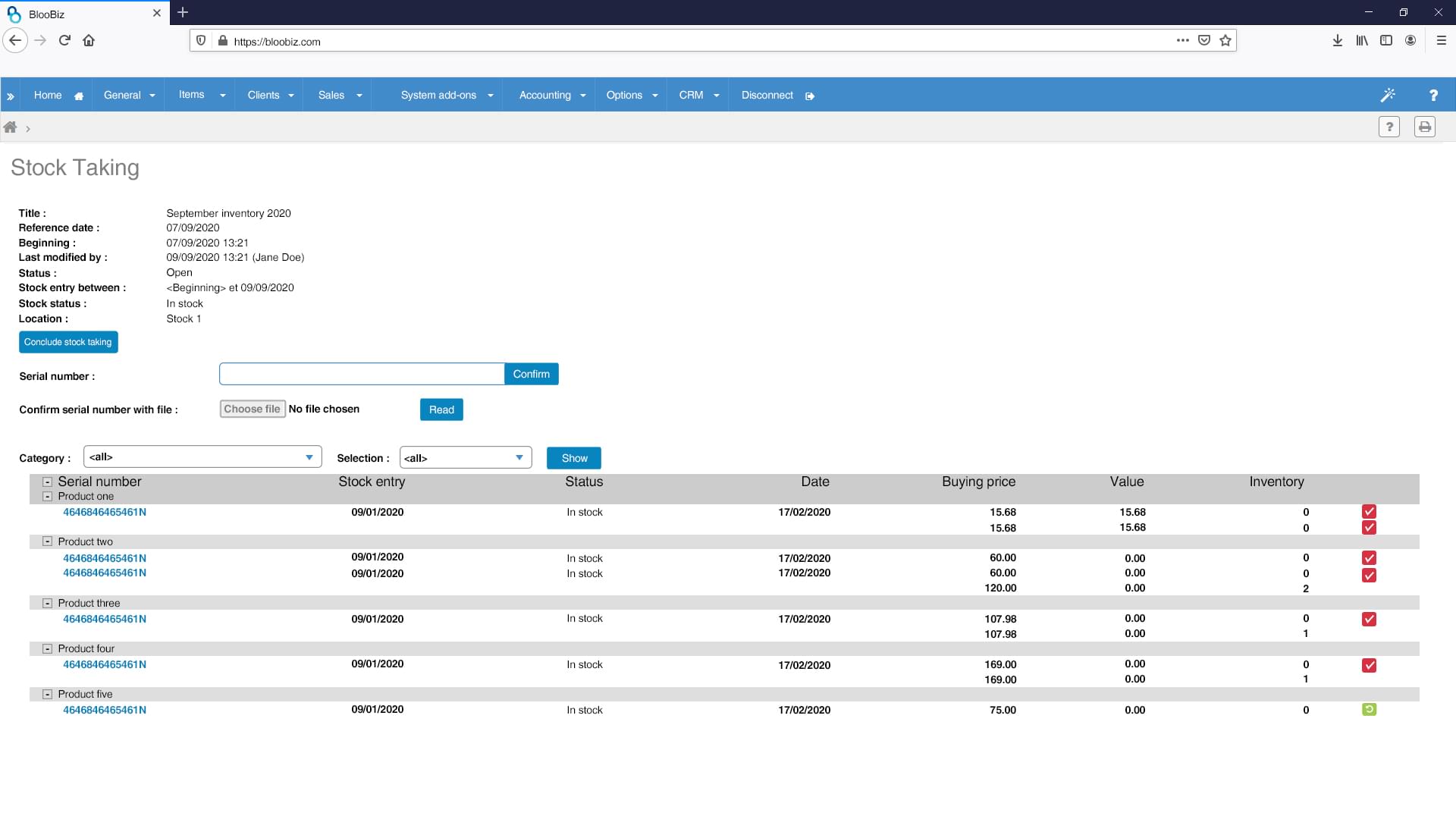Image resolution: width=1456 pixels, height=819 pixels.
Task: Print the stock taking page
Action: 1425,127
